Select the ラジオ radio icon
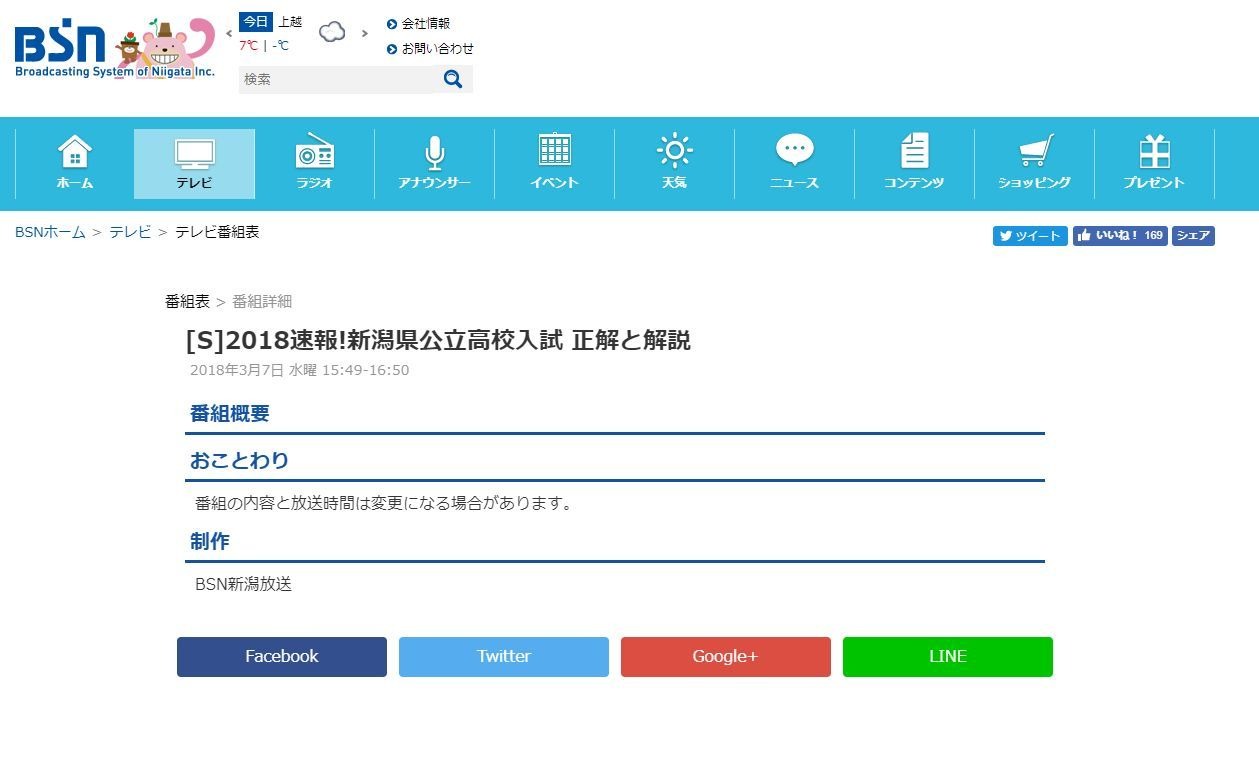The width and height of the screenshot is (1259, 778). [314, 153]
